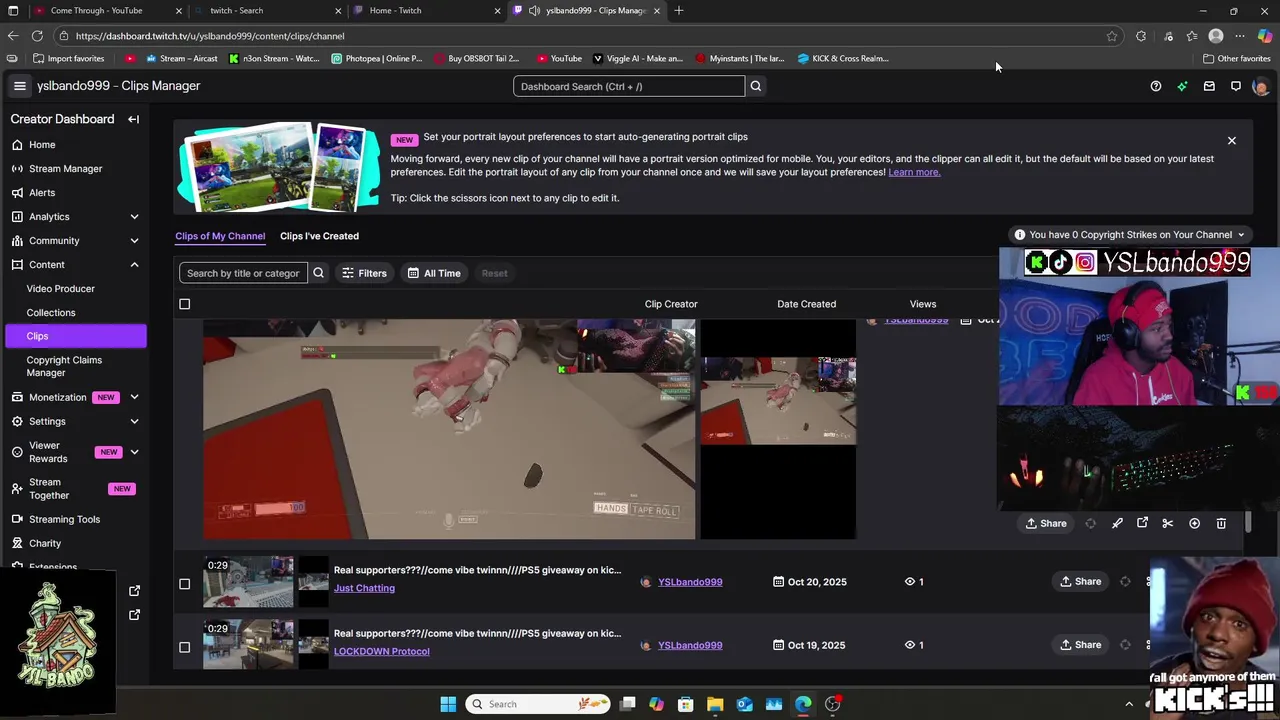Share the Oct 20, 2025 clip
Image resolution: width=1280 pixels, height=720 pixels.
tap(1081, 582)
